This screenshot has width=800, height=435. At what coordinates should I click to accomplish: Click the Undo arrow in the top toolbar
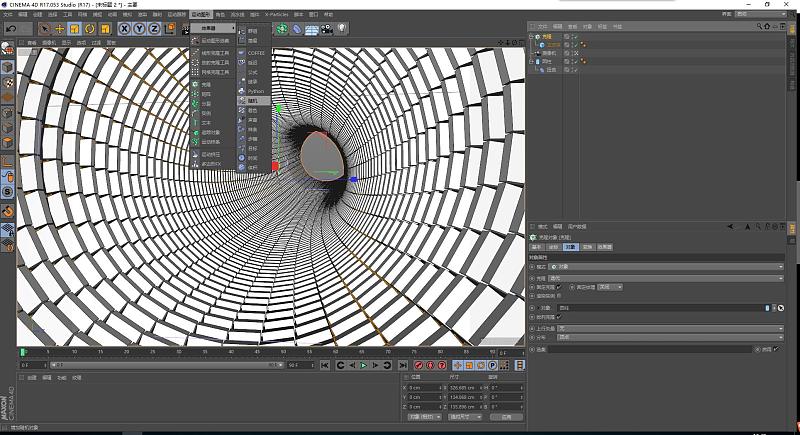tap(10, 29)
